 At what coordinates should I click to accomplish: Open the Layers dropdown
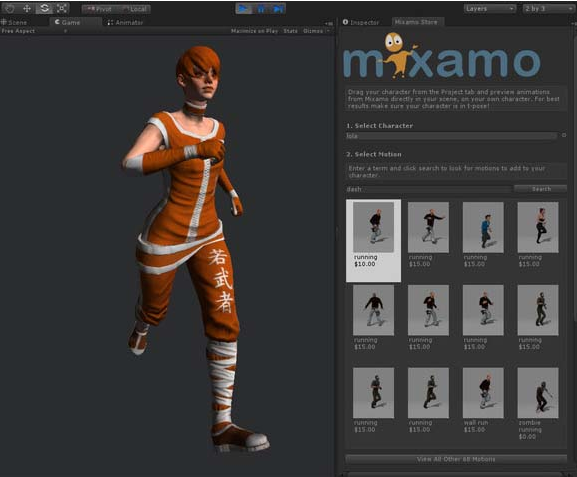tap(489, 8)
